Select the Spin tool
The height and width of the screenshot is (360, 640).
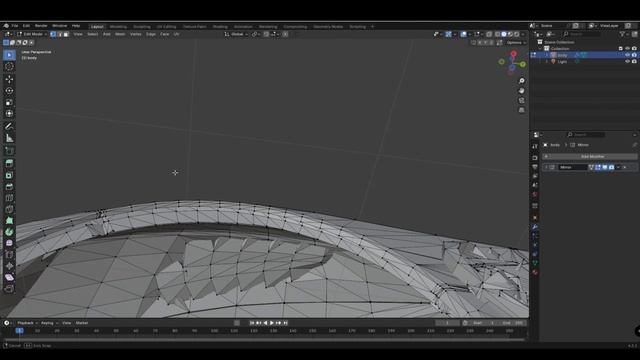(9, 232)
